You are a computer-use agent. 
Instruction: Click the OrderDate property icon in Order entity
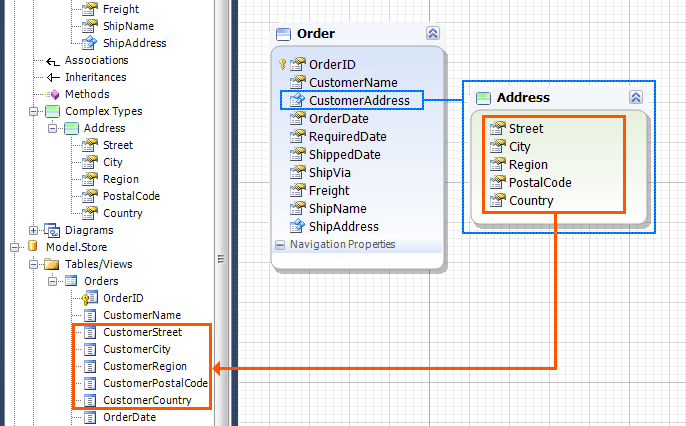(x=298, y=118)
